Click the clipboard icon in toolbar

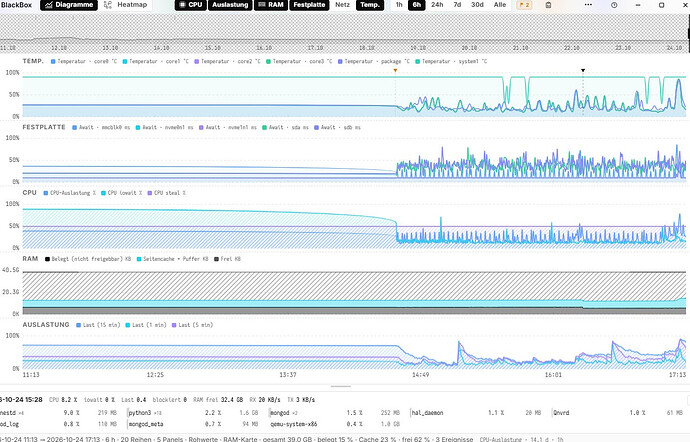548,5
